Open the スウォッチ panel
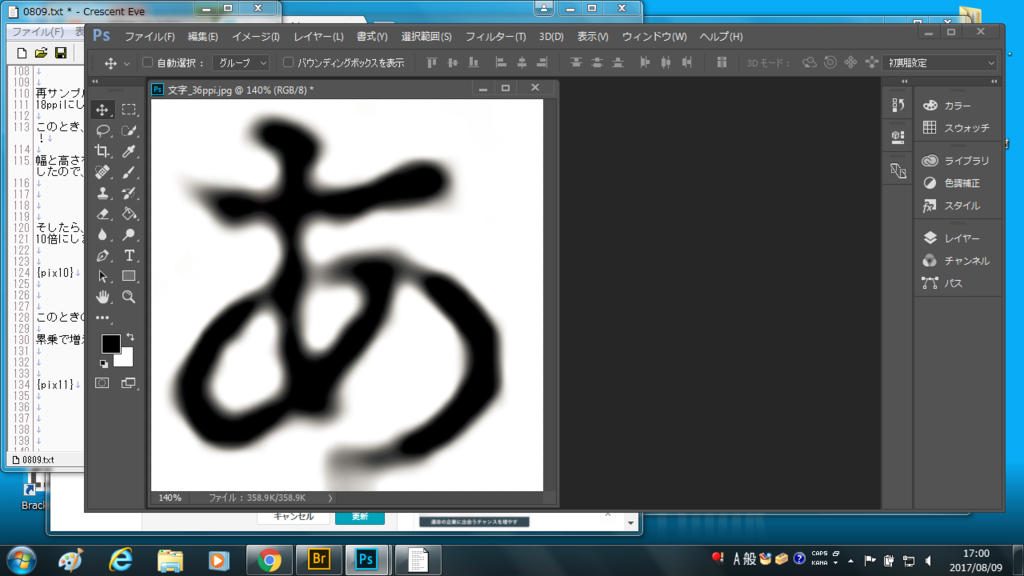1024x576 pixels. (957, 128)
